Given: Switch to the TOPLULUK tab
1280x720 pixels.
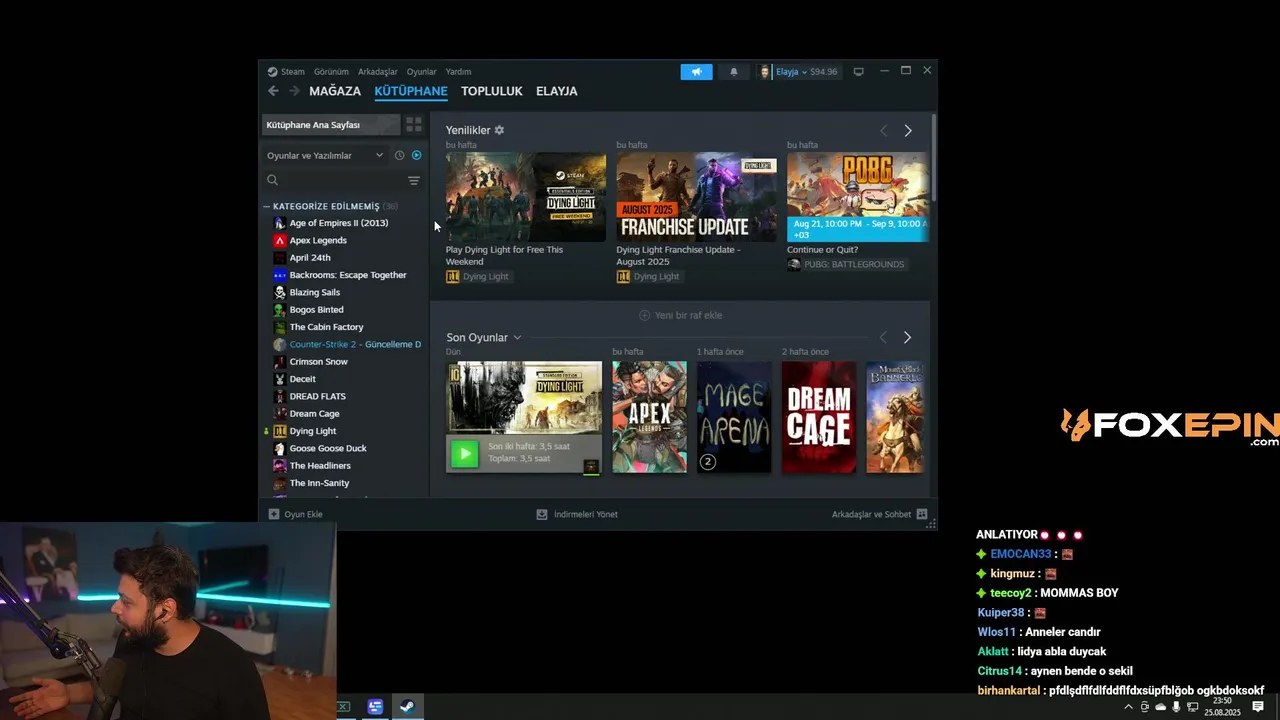Looking at the screenshot, I should pos(492,91).
